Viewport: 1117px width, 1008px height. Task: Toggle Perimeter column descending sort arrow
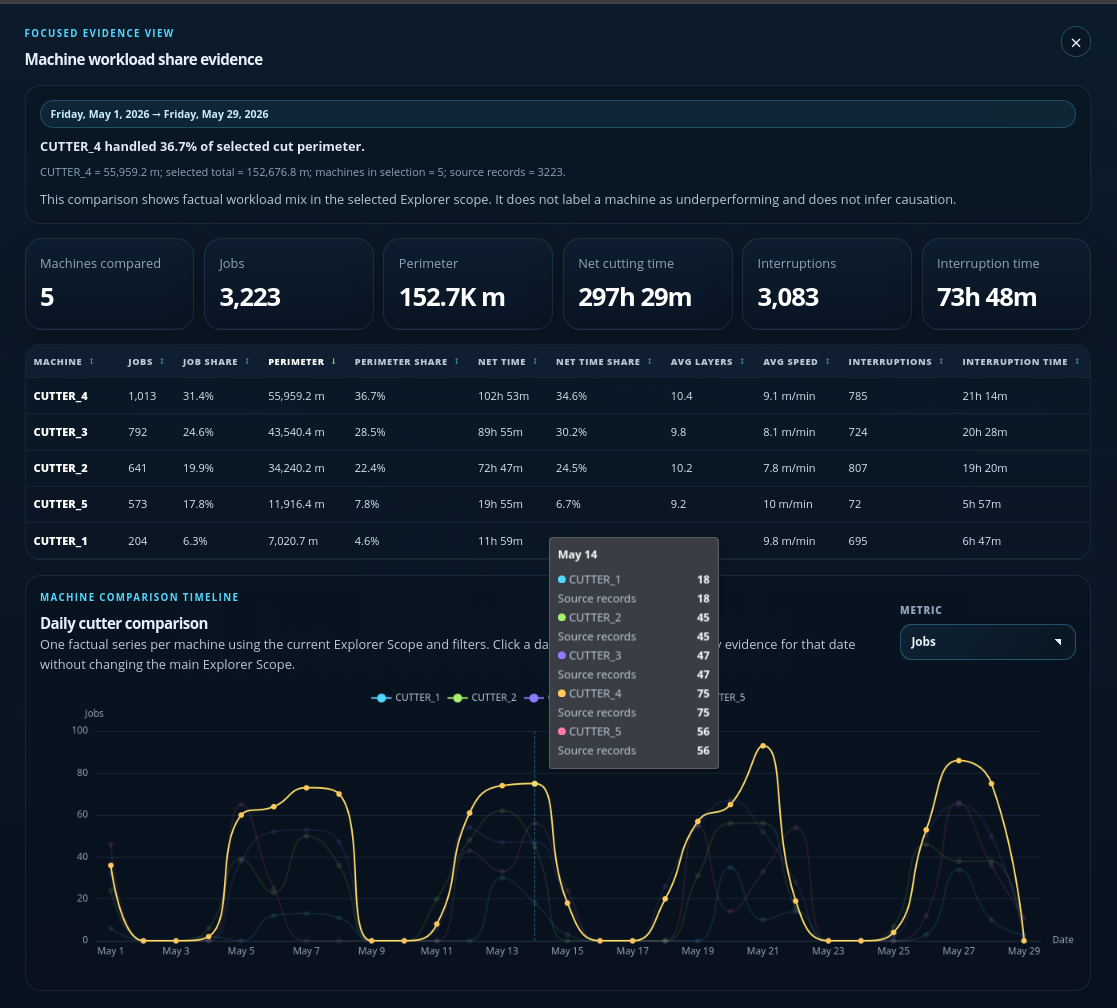tap(333, 362)
